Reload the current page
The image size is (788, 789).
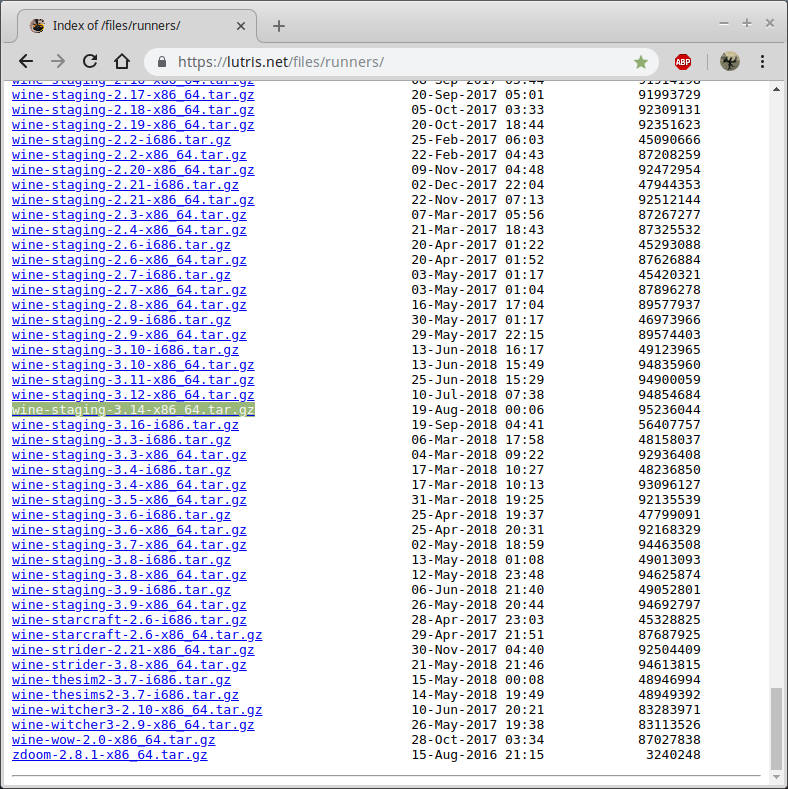(90, 62)
